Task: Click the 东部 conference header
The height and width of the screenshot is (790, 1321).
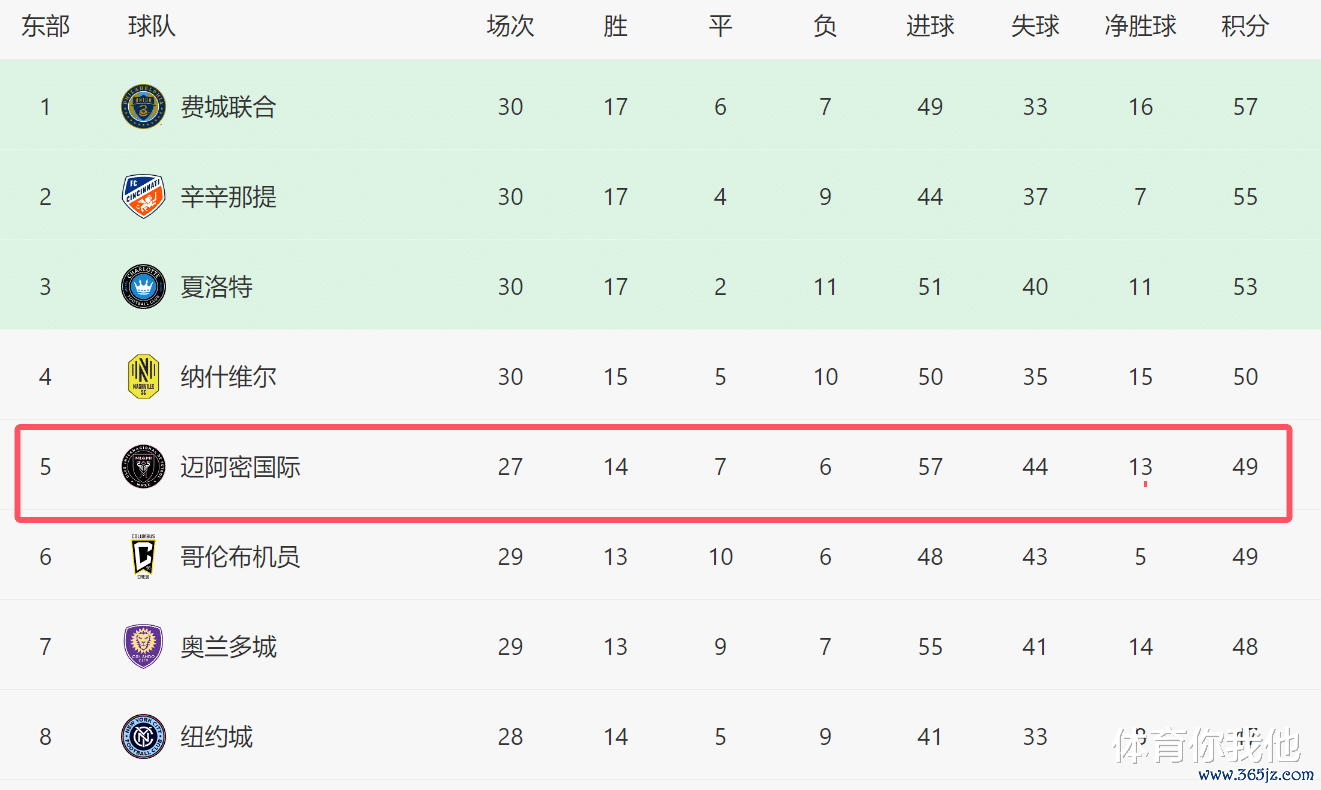Action: [45, 27]
